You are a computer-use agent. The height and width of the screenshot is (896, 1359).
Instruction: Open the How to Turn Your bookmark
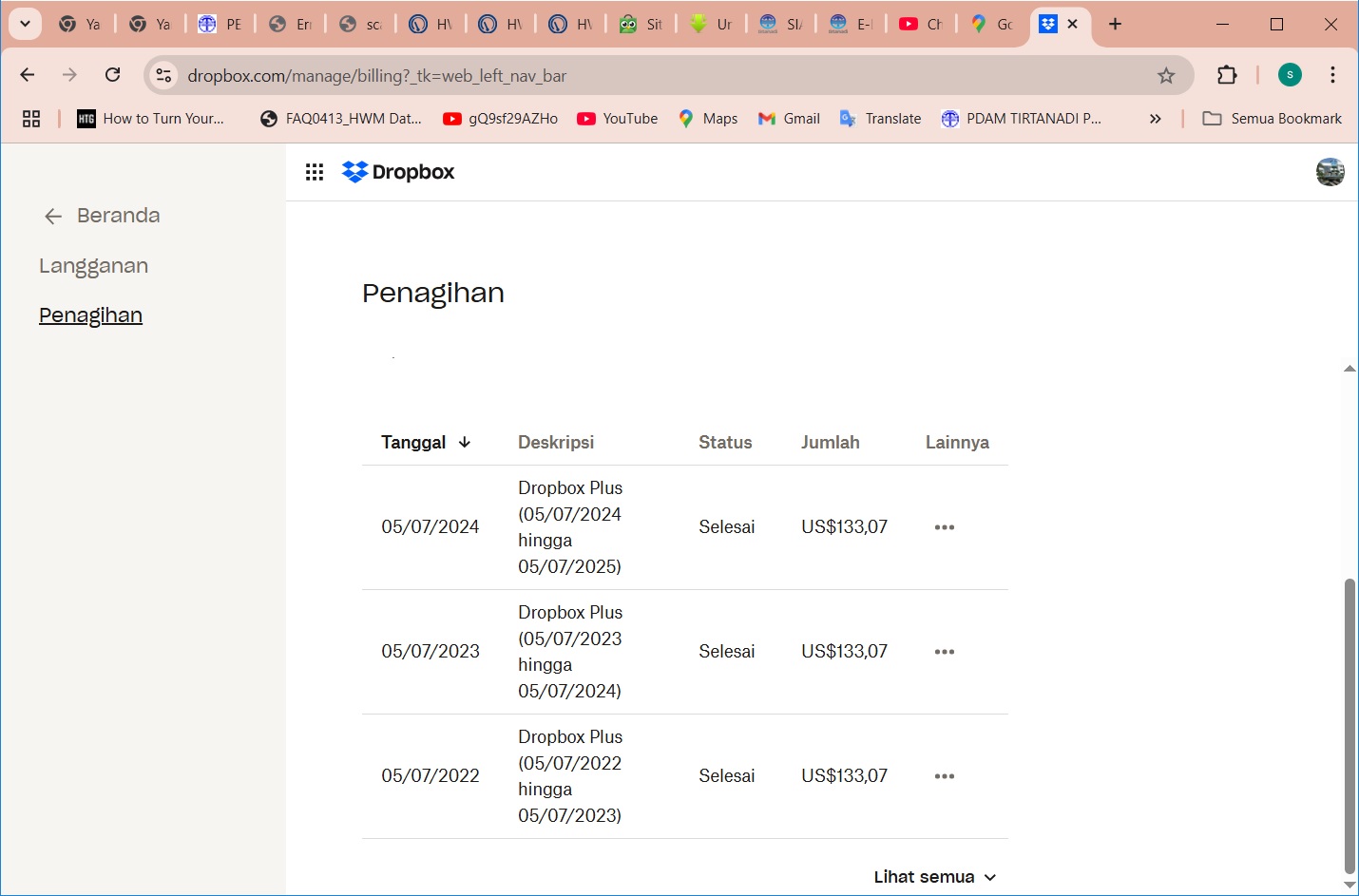(x=151, y=119)
